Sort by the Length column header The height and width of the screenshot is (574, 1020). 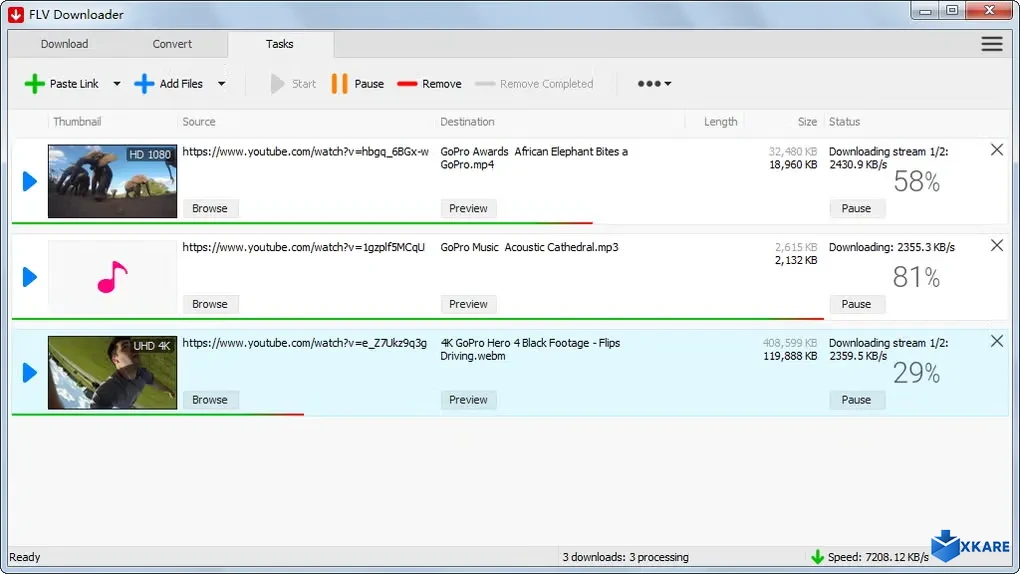pos(720,121)
